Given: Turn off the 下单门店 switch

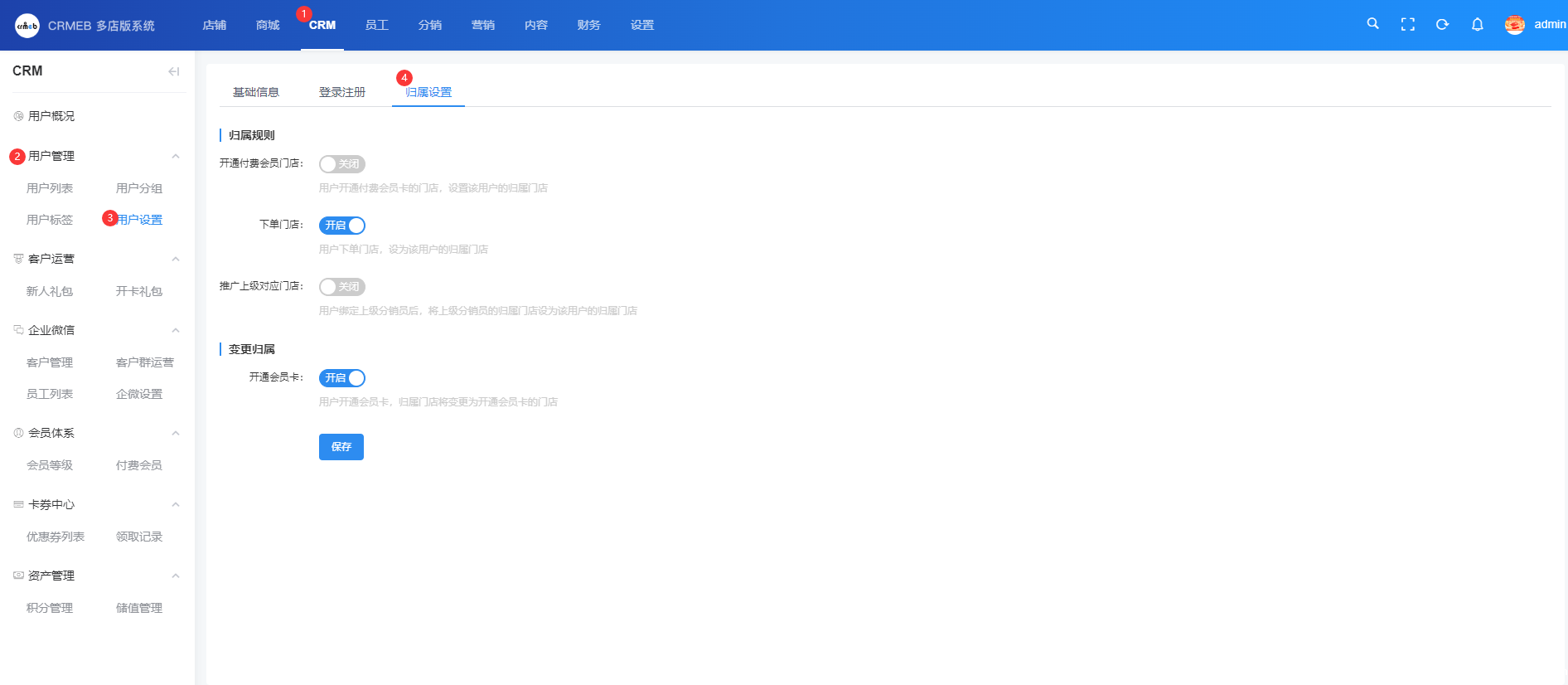Looking at the screenshot, I should 341,226.
